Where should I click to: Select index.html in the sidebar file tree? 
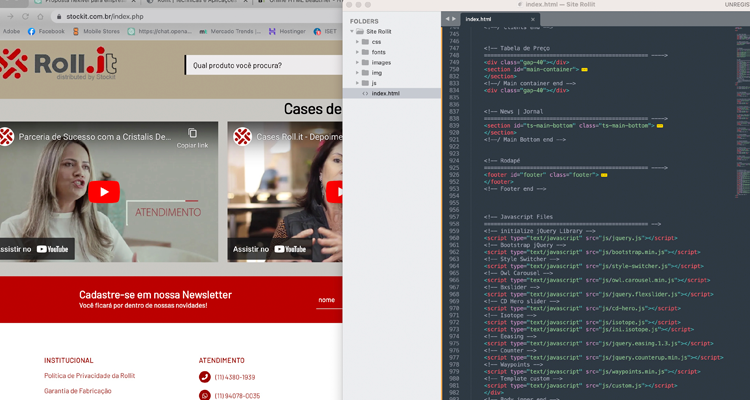click(x=385, y=93)
